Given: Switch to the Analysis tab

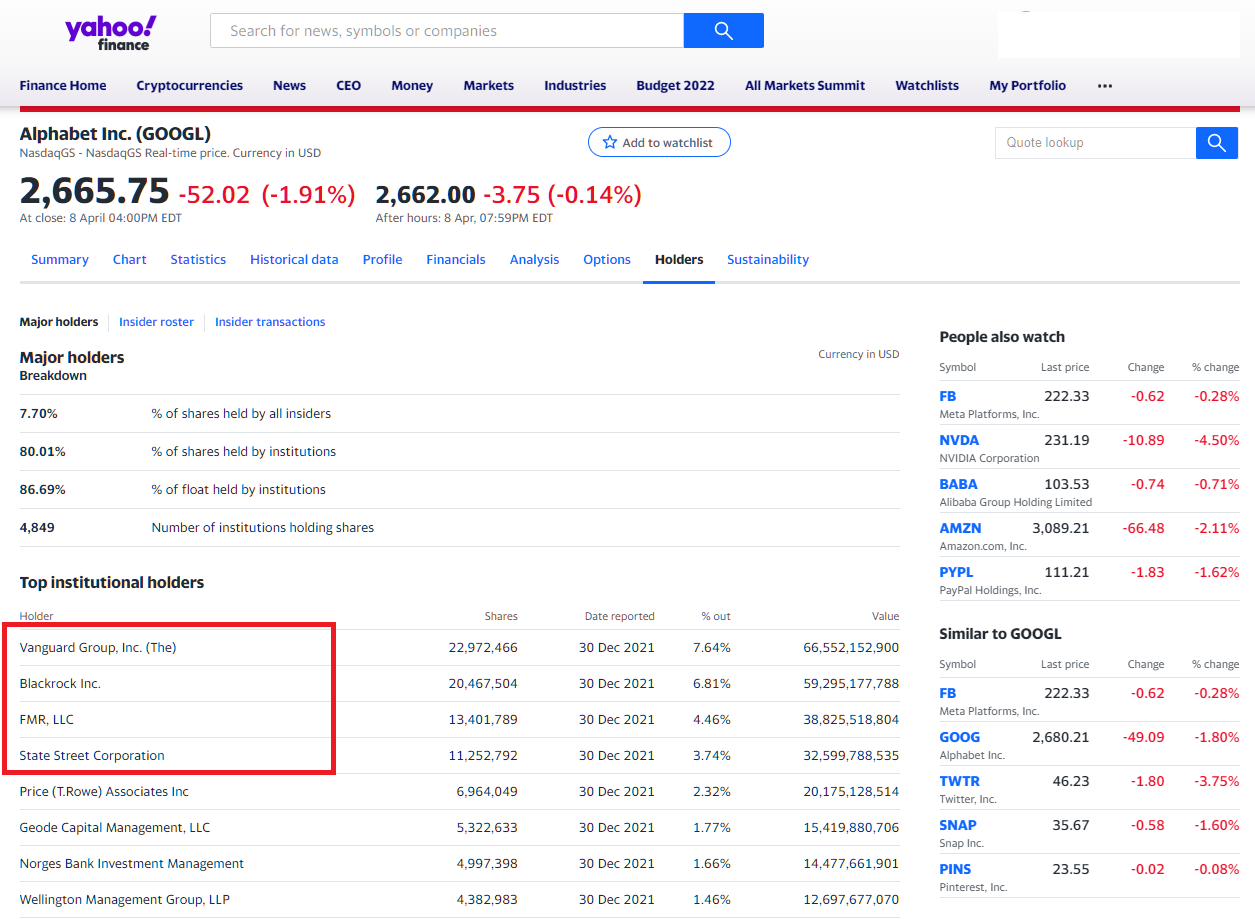Looking at the screenshot, I should click(x=535, y=260).
